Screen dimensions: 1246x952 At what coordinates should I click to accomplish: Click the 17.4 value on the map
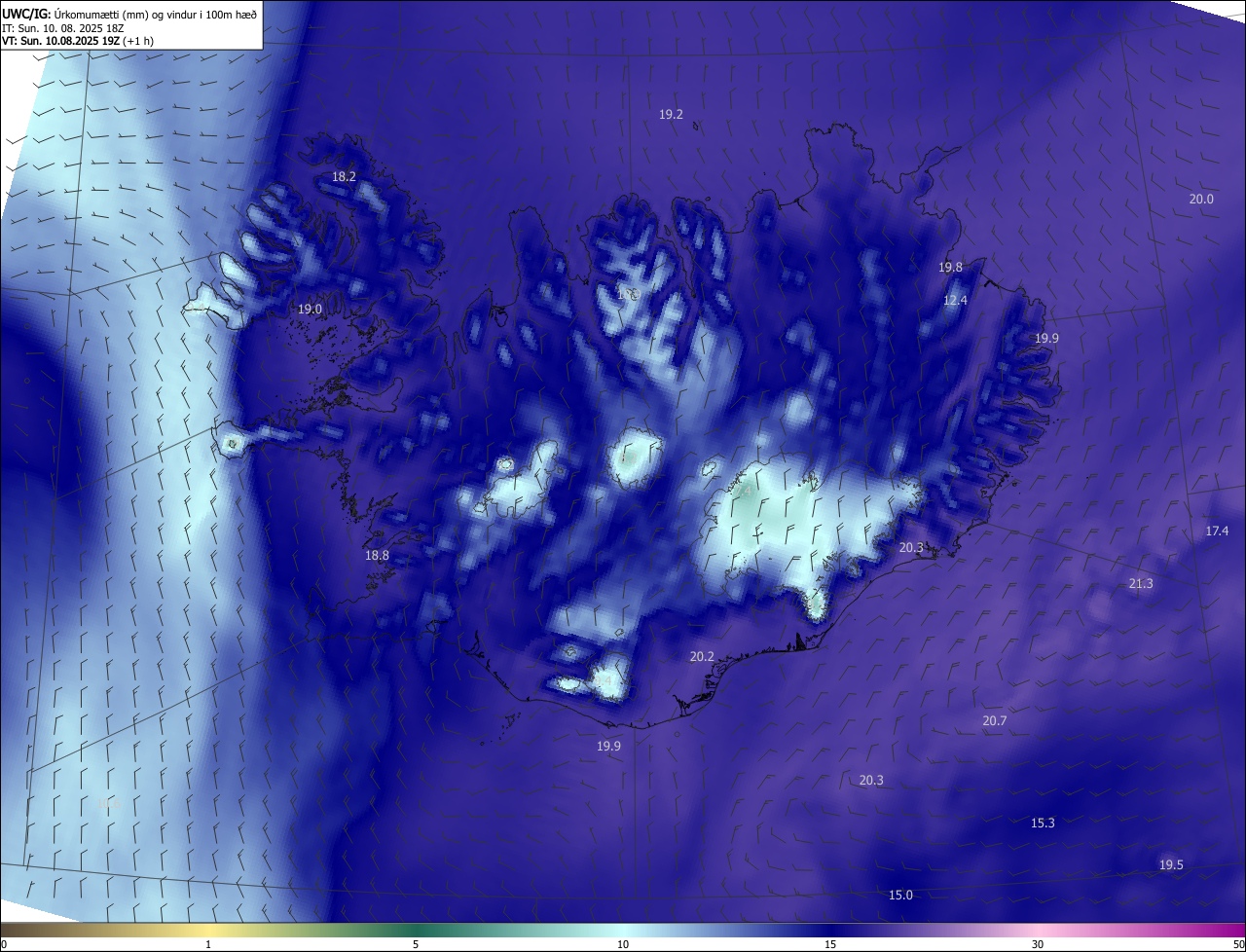pos(1217,531)
